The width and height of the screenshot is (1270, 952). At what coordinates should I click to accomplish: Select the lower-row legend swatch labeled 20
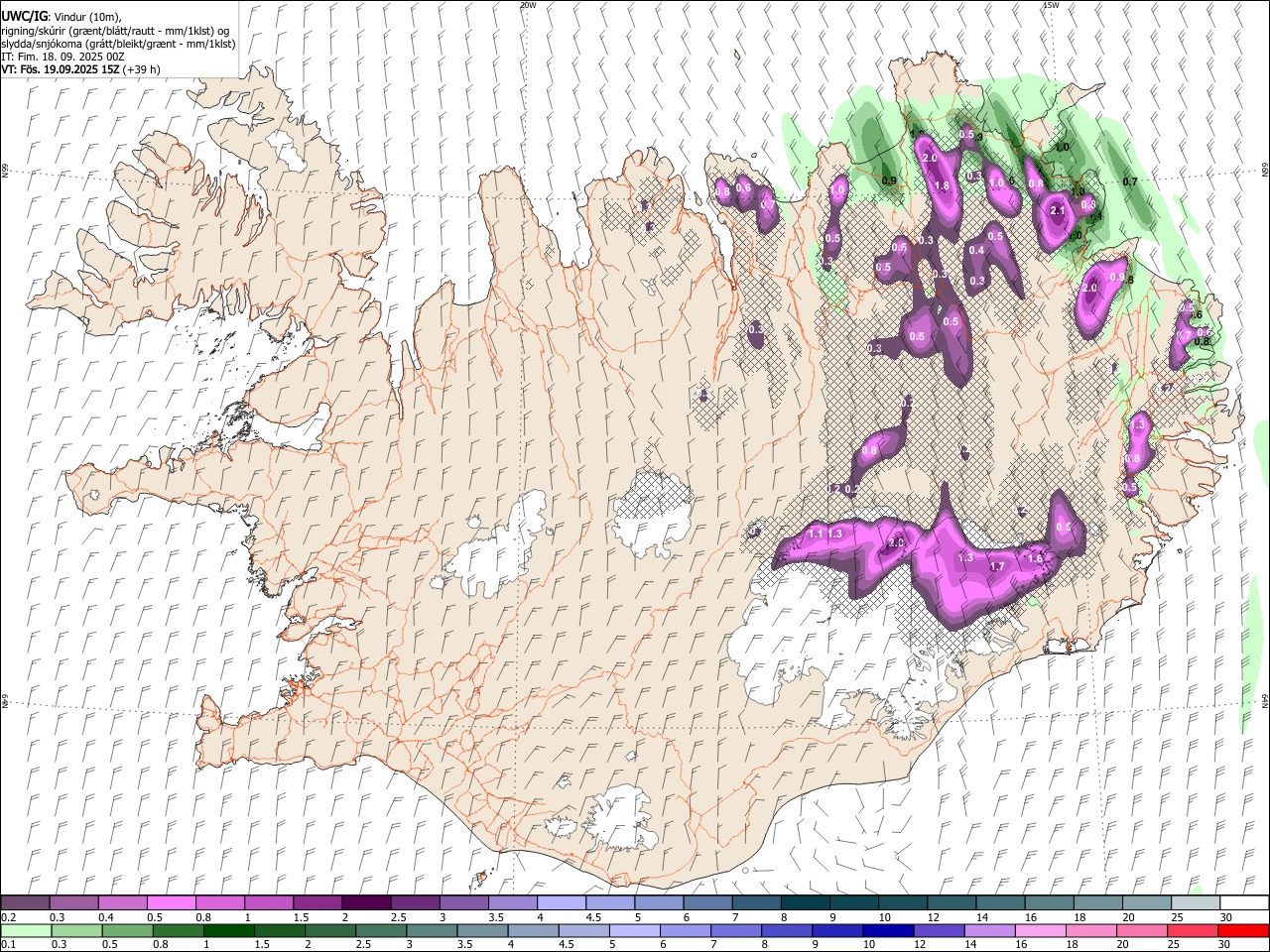click(1142, 931)
